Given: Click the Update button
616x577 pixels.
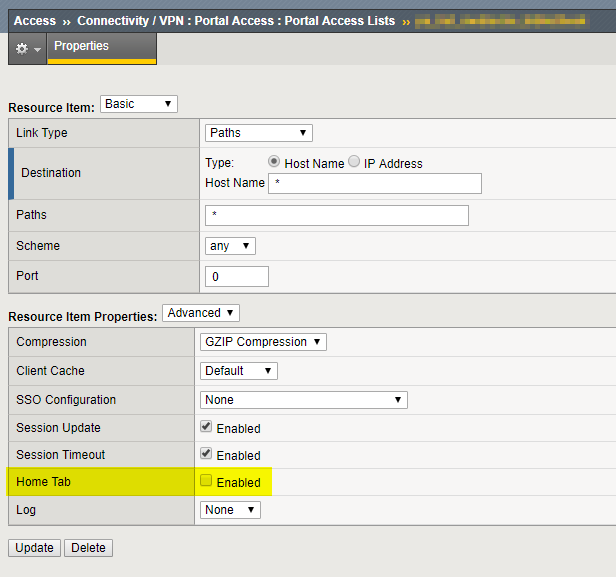Looking at the screenshot, I should [34, 548].
